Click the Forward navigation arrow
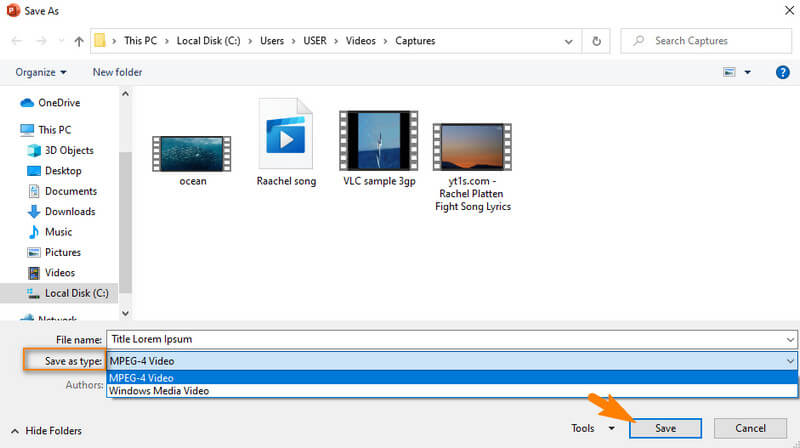Image resolution: width=800 pixels, height=448 pixels. coord(42,41)
